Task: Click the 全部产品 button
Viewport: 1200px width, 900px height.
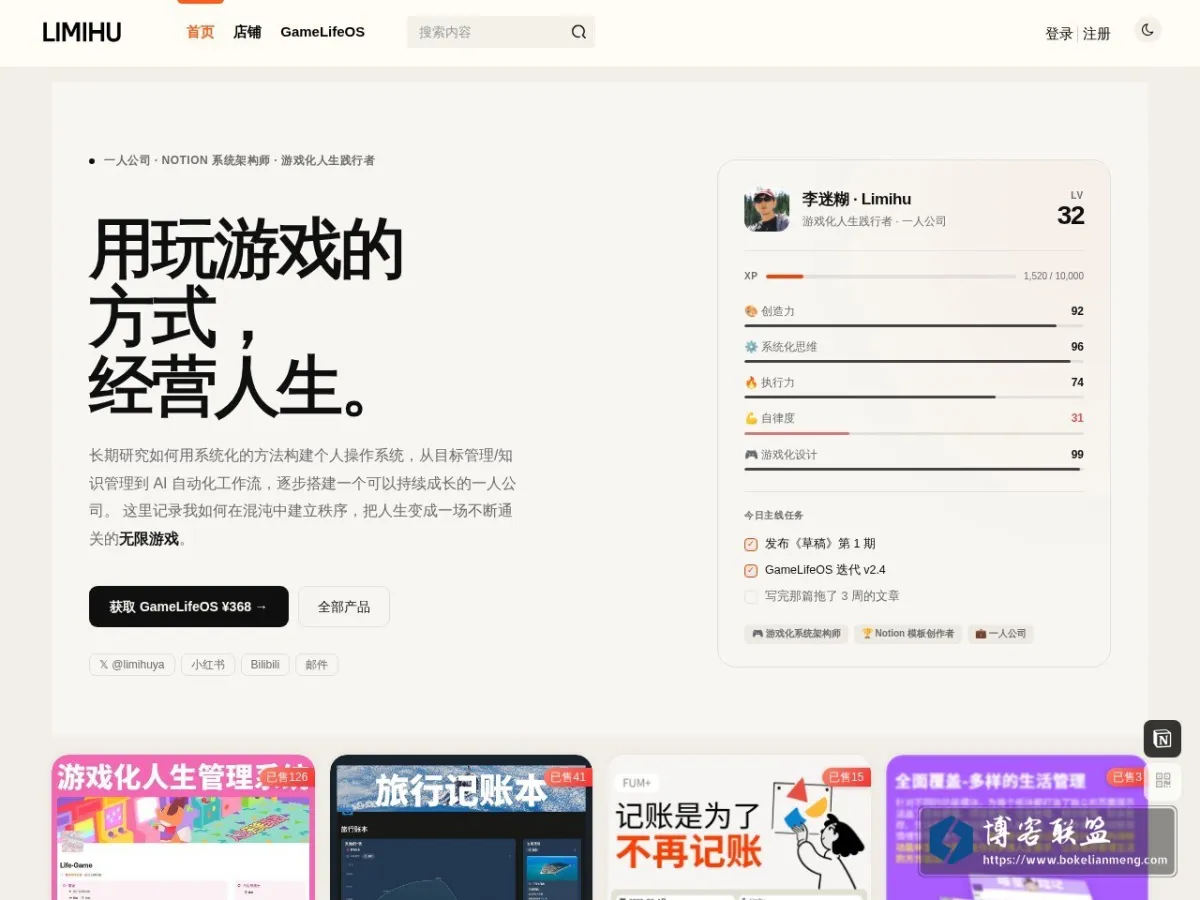Action: tap(344, 606)
